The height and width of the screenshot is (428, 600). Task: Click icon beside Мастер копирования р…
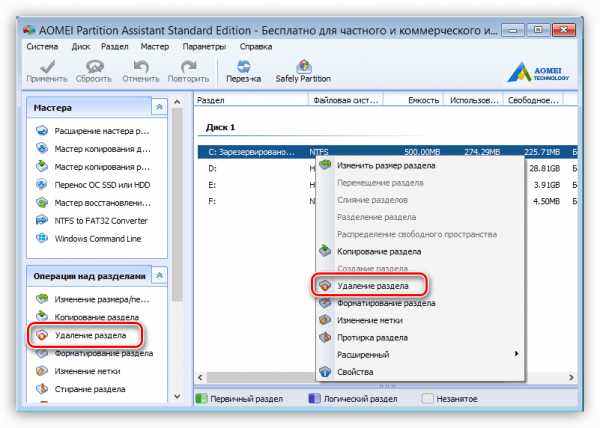coord(42,166)
